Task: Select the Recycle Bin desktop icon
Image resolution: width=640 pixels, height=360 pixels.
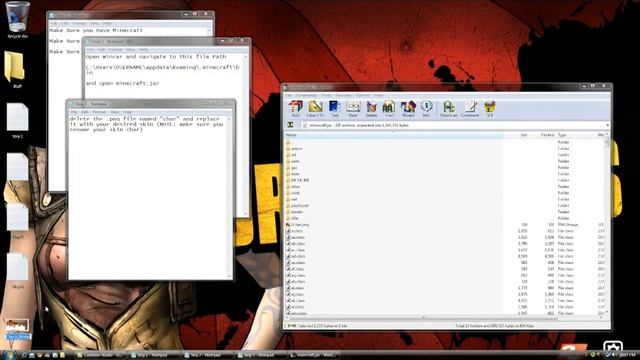Action: pos(18,20)
